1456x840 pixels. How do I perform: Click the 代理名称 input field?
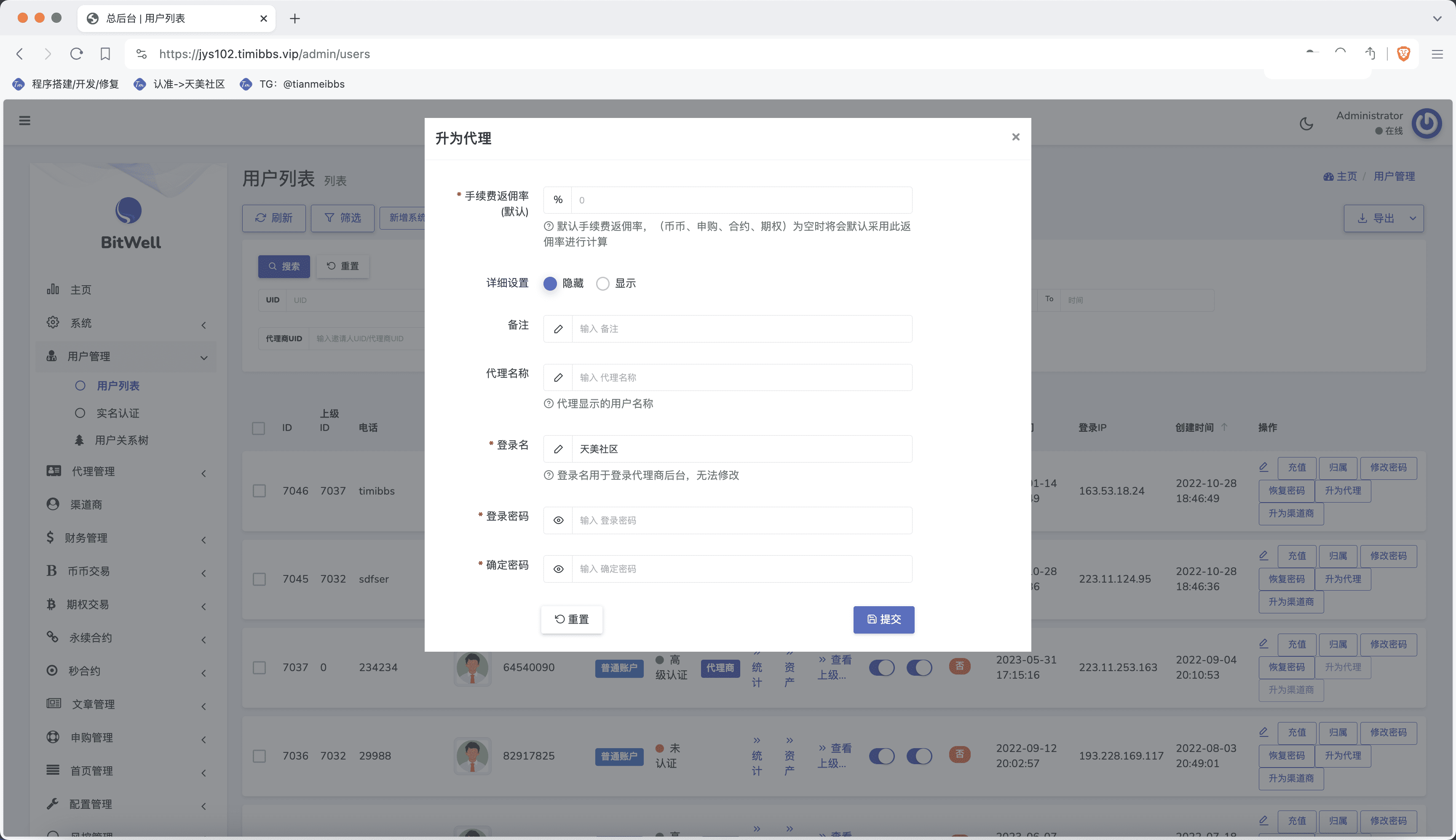[x=741, y=377]
